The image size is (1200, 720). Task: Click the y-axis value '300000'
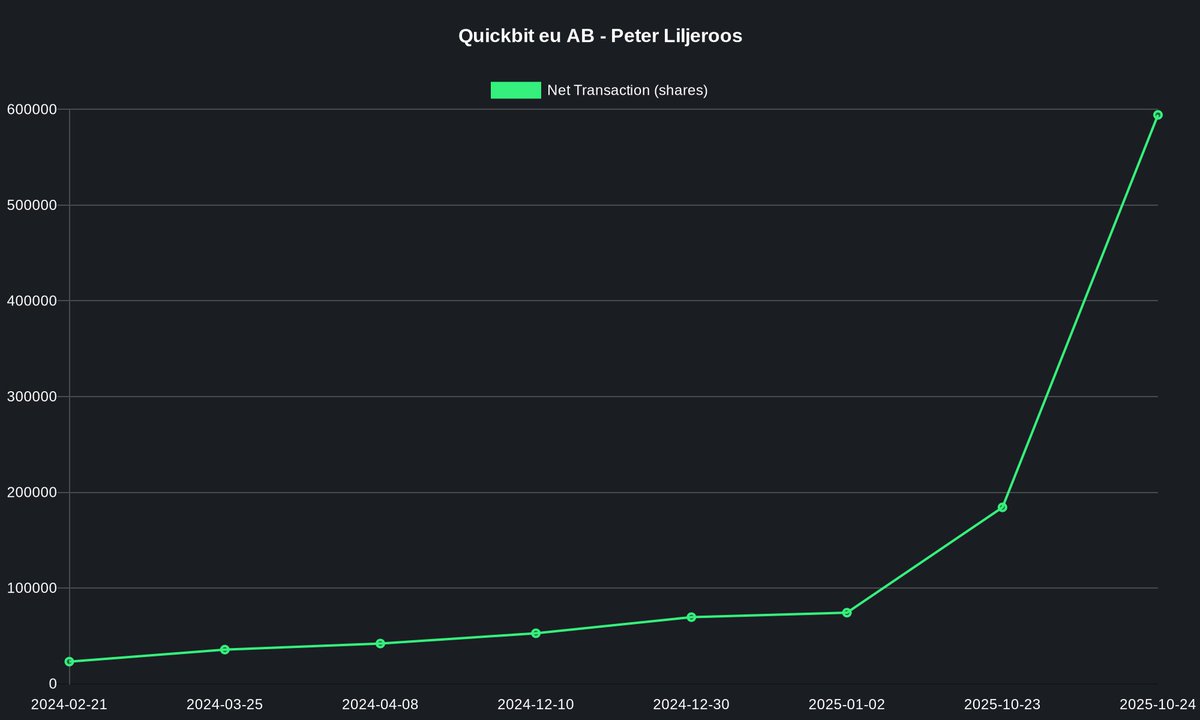pos(31,397)
